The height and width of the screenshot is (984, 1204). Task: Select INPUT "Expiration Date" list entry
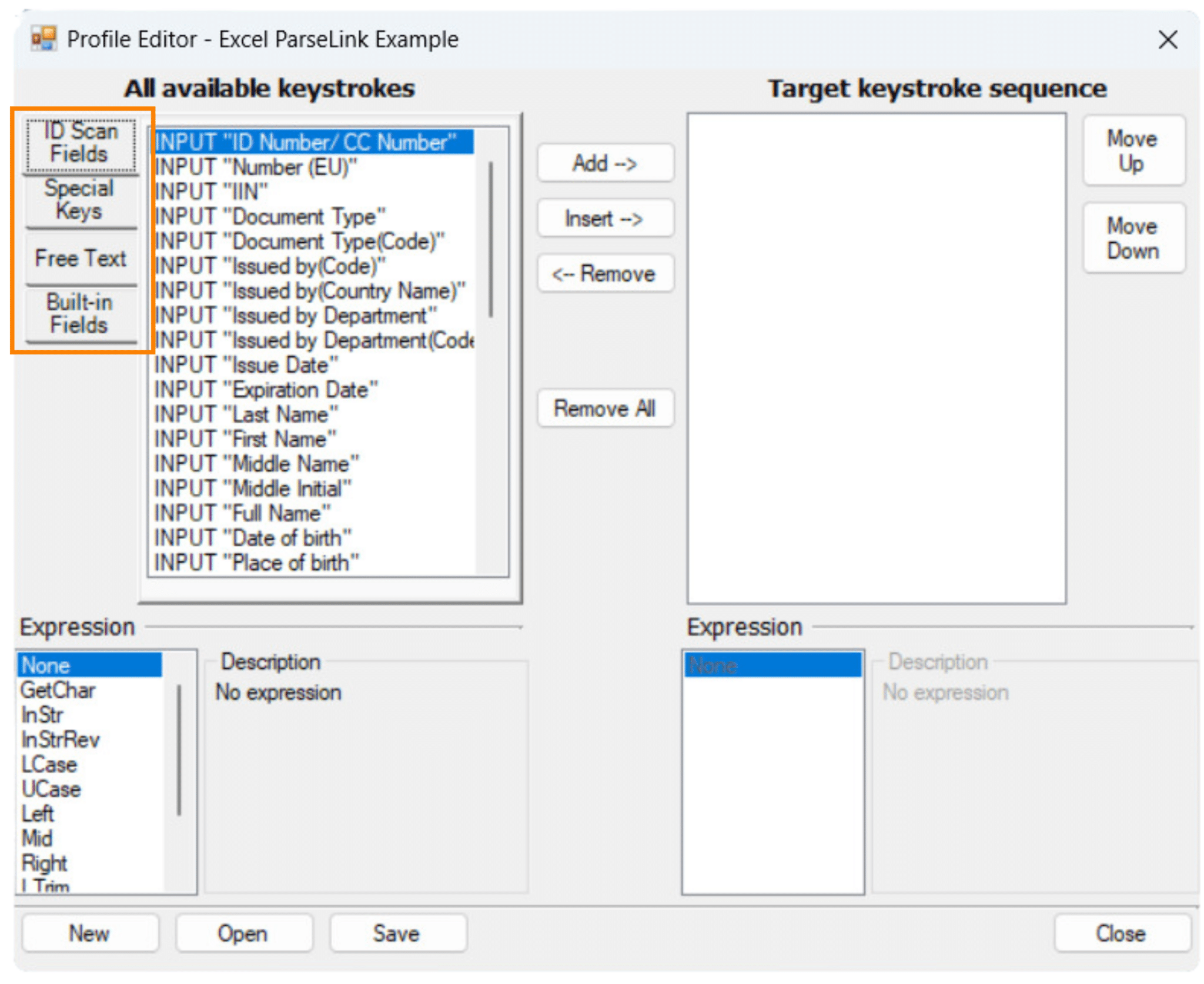click(266, 390)
